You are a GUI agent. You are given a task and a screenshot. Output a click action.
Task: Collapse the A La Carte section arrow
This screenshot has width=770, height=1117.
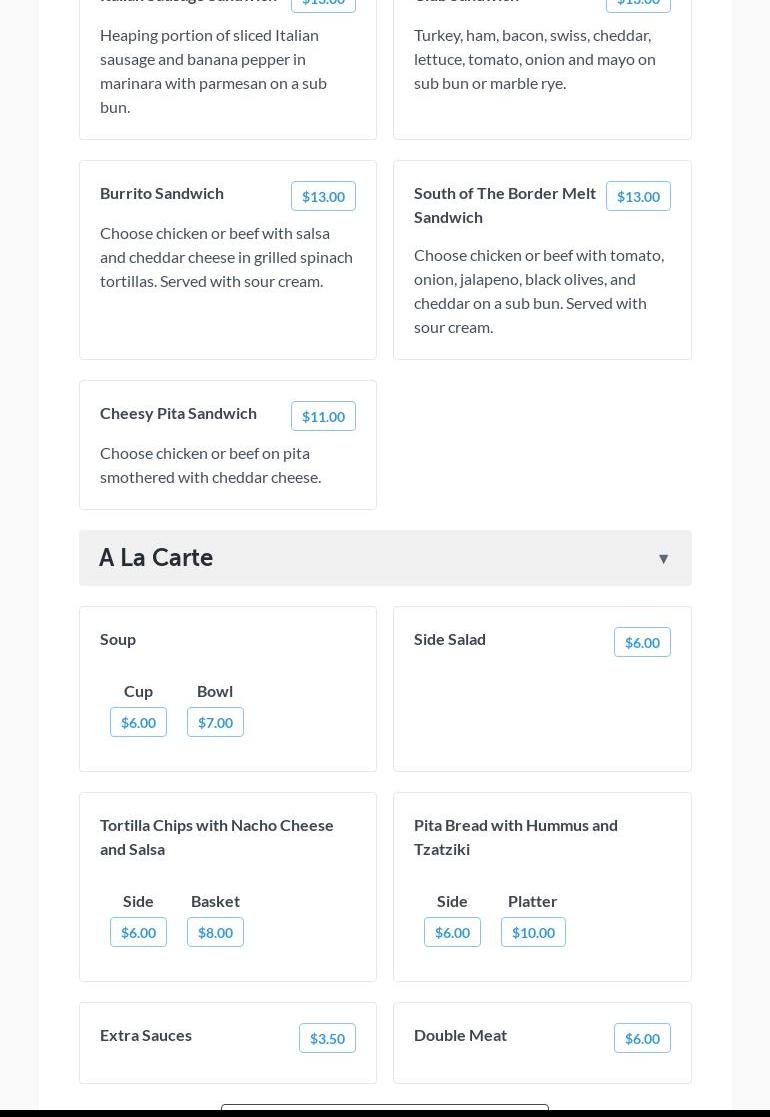point(663,559)
